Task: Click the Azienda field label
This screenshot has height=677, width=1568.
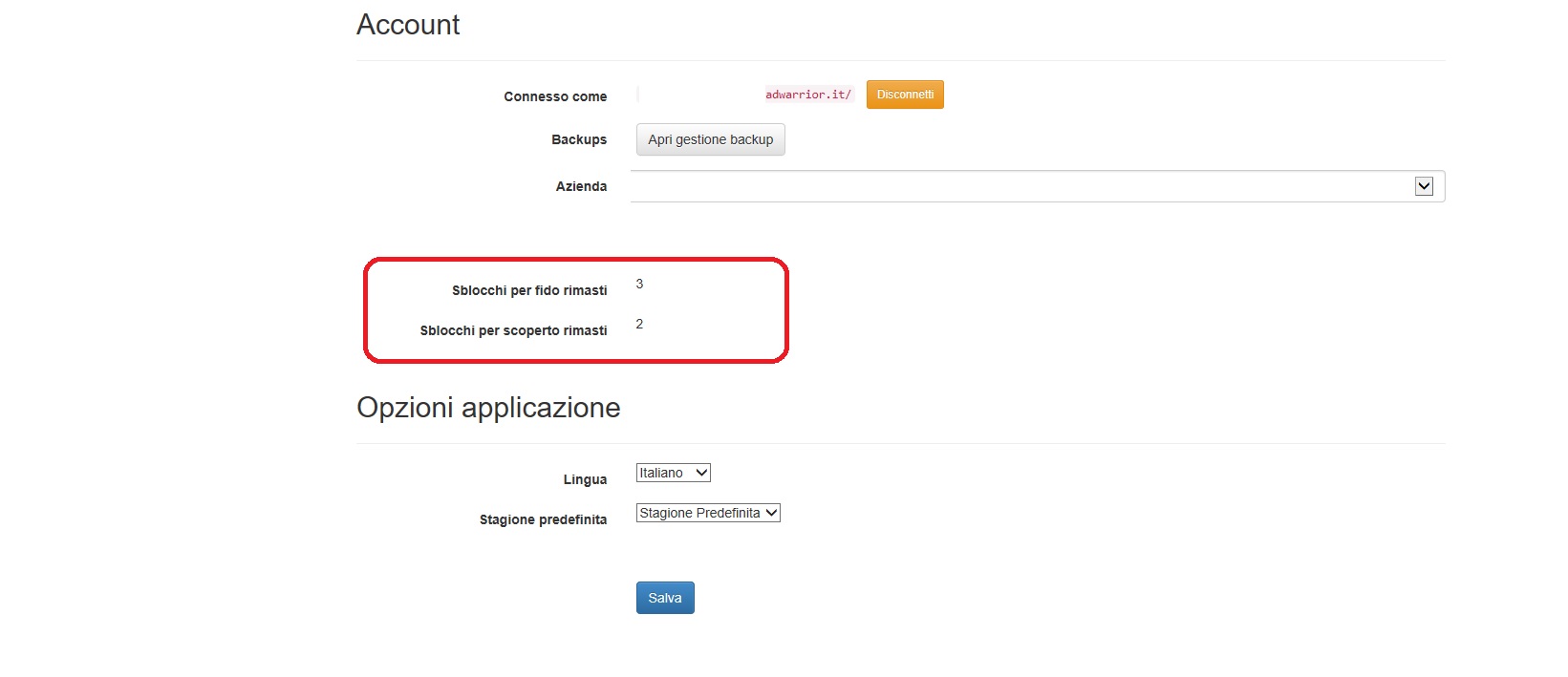Action: [x=581, y=186]
